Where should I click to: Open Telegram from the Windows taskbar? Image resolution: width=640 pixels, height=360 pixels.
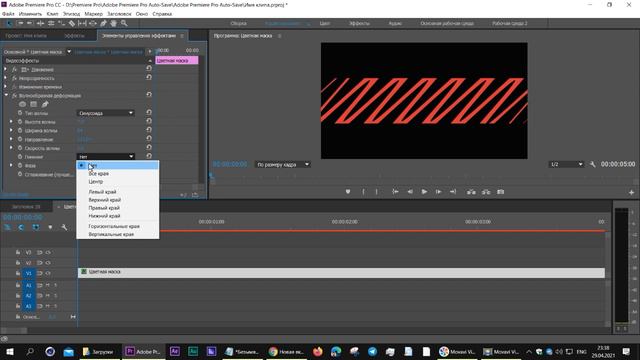coord(372,351)
